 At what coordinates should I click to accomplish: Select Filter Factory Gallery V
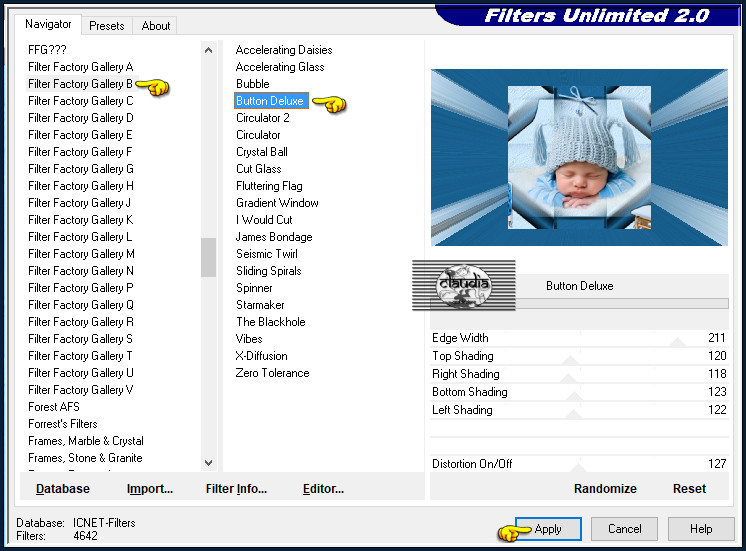[80, 390]
